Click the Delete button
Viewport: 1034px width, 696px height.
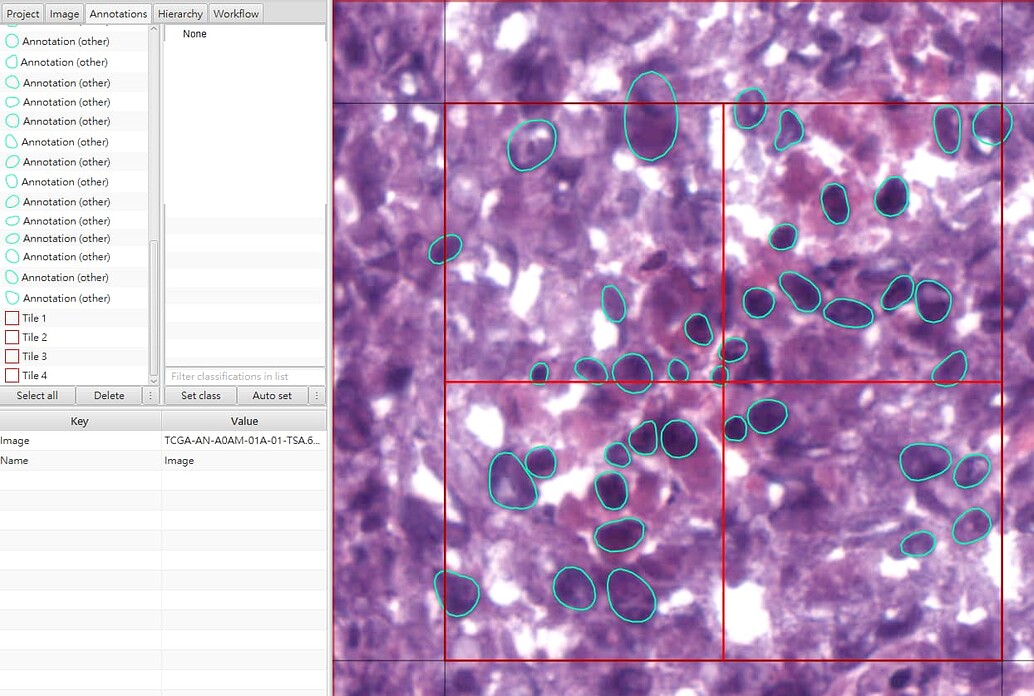click(x=109, y=395)
